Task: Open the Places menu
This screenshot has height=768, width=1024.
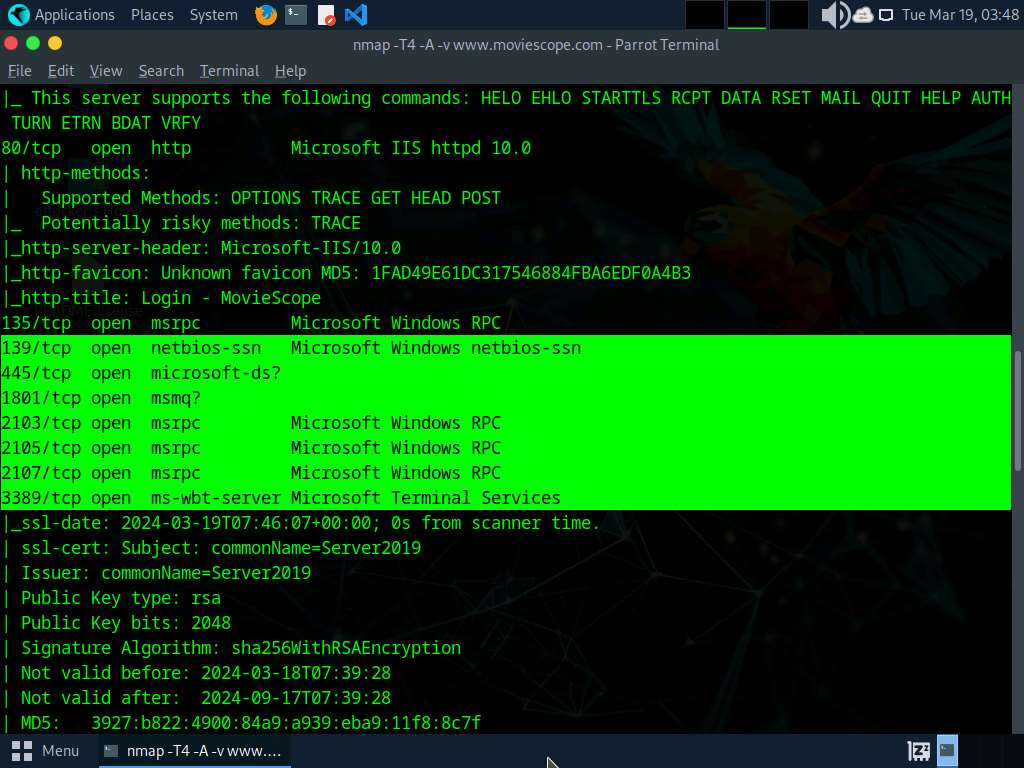Action: [152, 15]
